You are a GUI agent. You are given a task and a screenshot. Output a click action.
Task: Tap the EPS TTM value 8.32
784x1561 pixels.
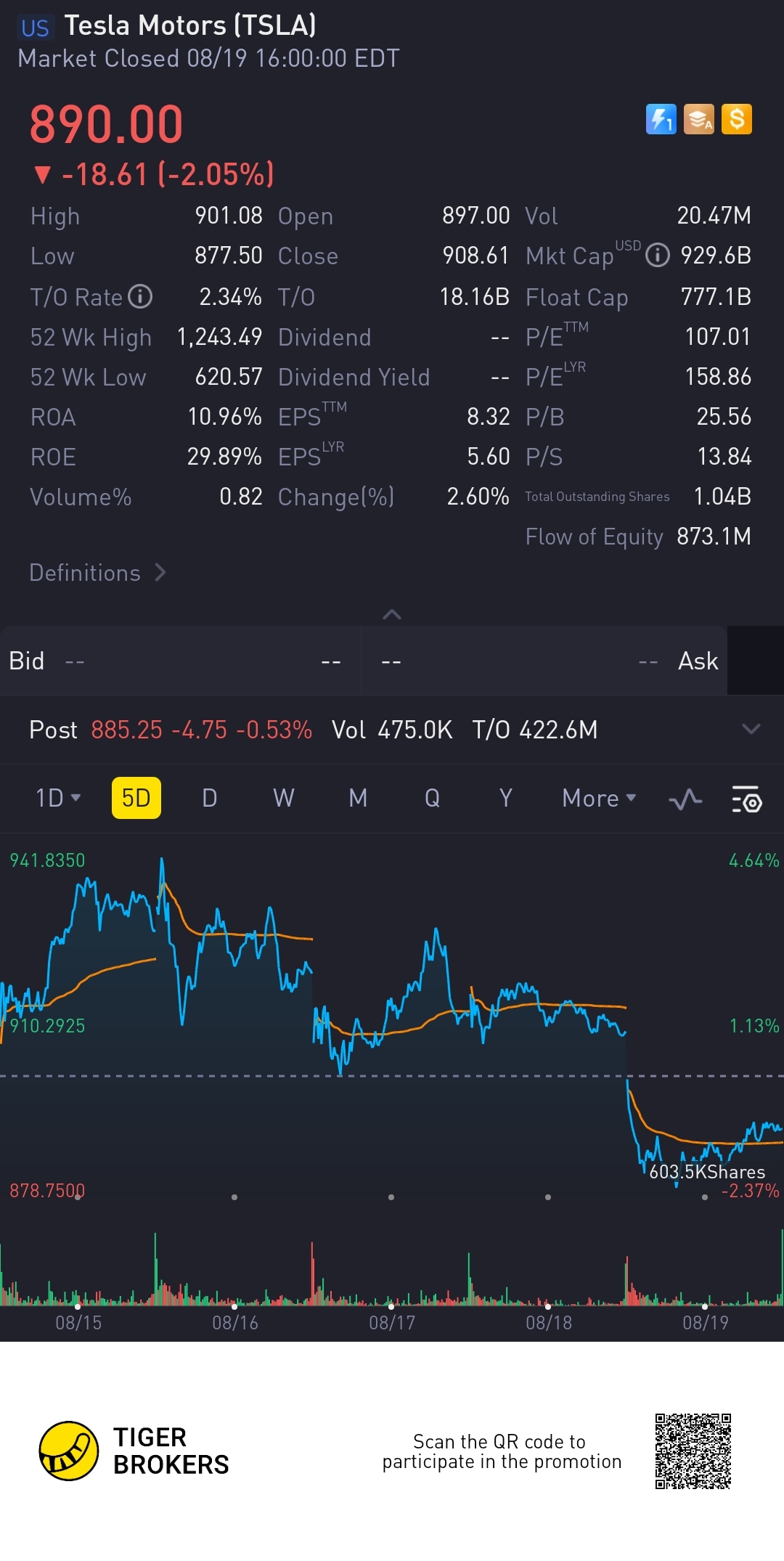pos(489,417)
